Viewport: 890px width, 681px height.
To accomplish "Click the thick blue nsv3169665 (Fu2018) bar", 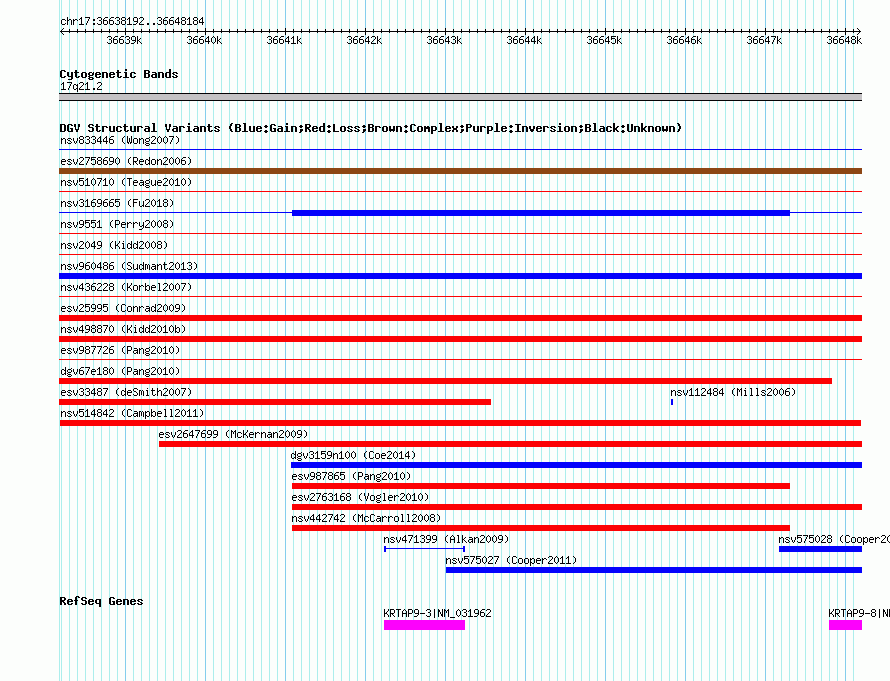I will [x=540, y=213].
